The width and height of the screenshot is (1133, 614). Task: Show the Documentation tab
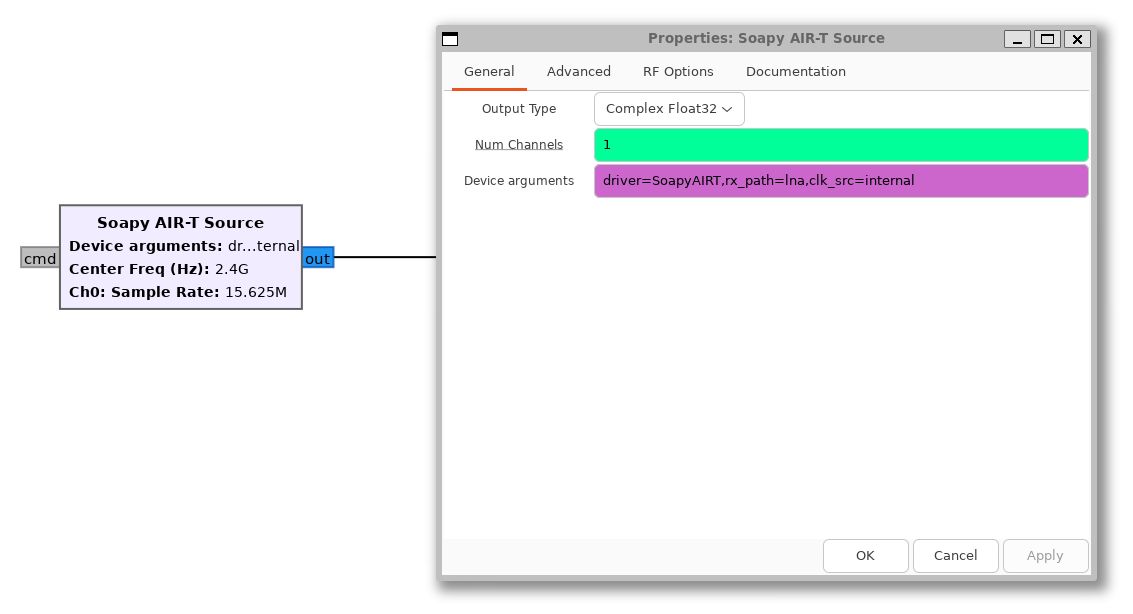point(796,72)
